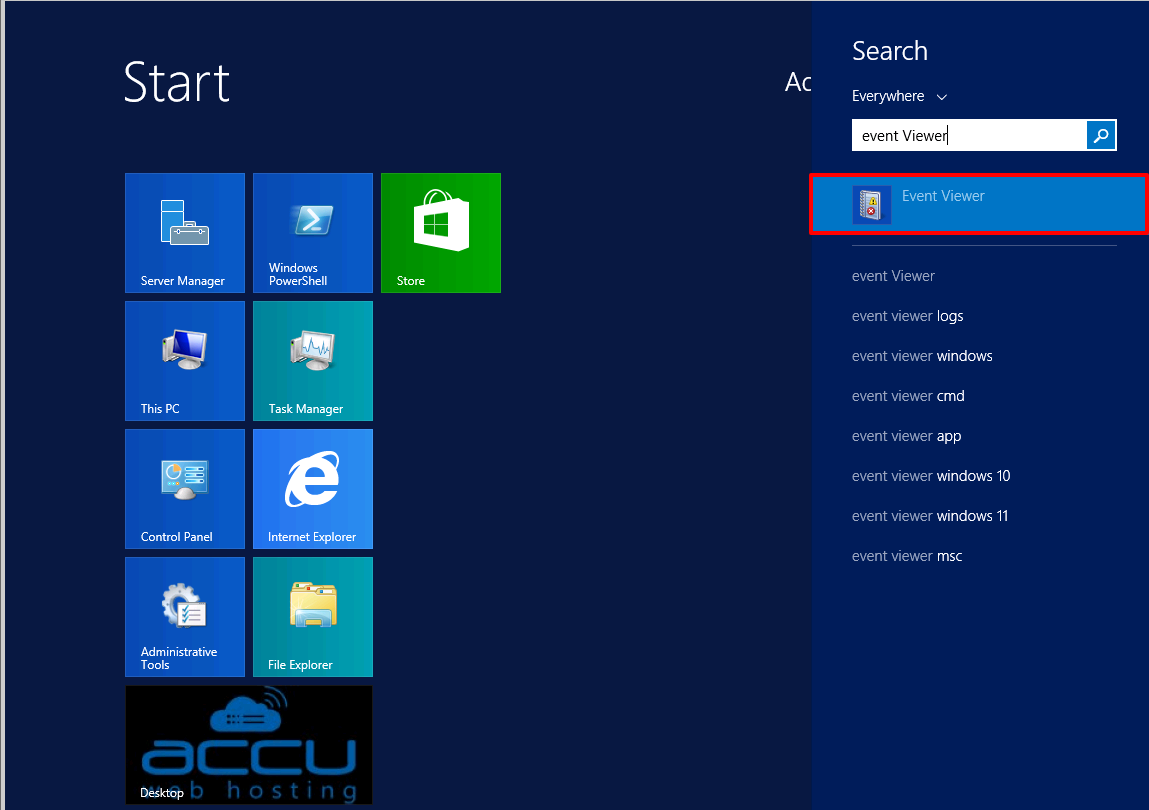Click the magnifier search button
This screenshot has width=1149, height=810.
coord(1101,135)
